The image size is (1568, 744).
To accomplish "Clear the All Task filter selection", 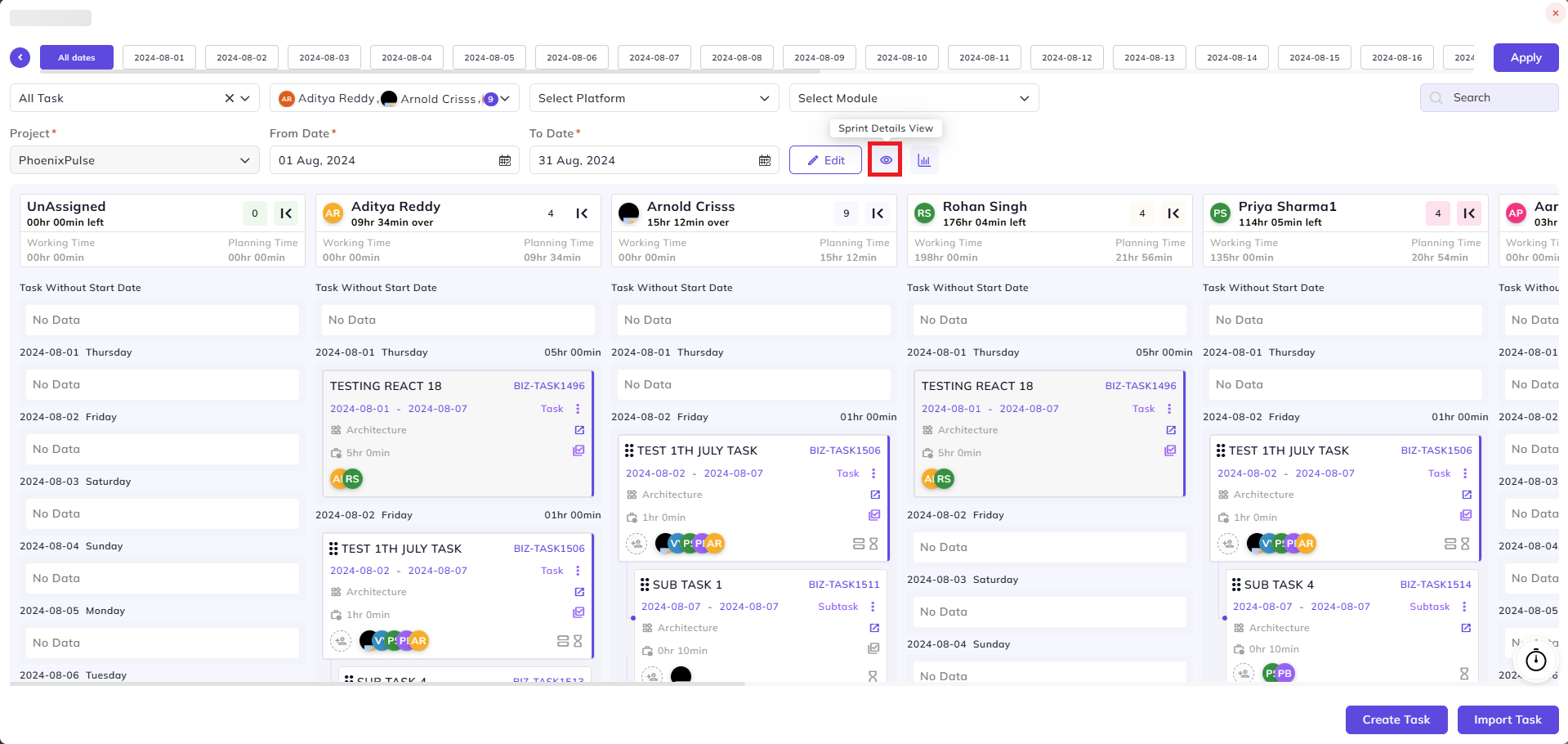I will coord(230,98).
